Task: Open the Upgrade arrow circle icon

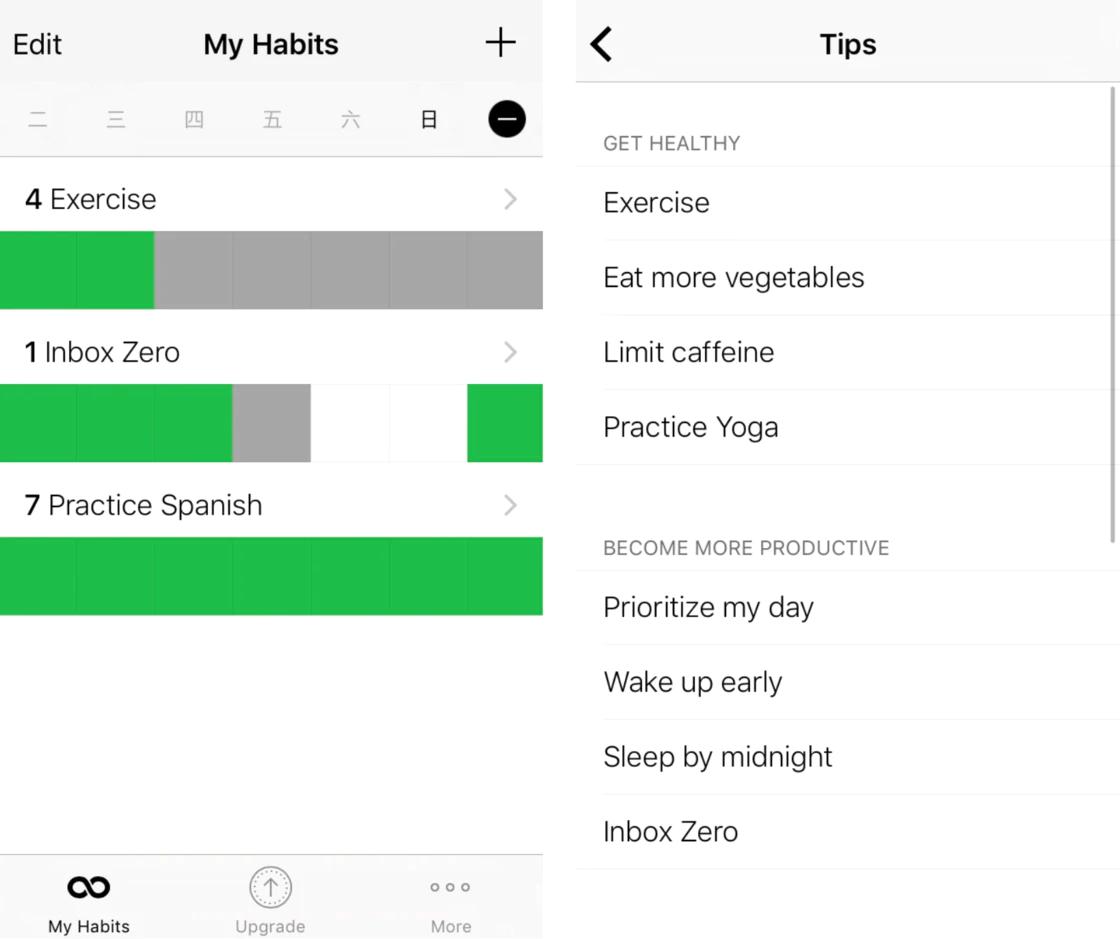Action: 270,887
